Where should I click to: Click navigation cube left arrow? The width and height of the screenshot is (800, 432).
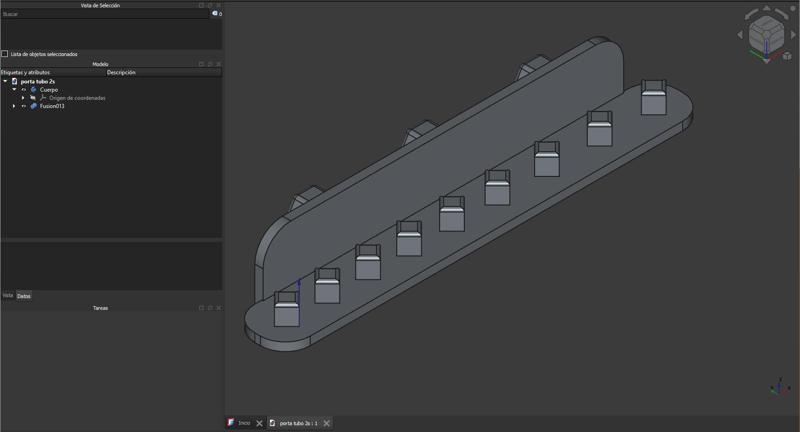[740, 35]
